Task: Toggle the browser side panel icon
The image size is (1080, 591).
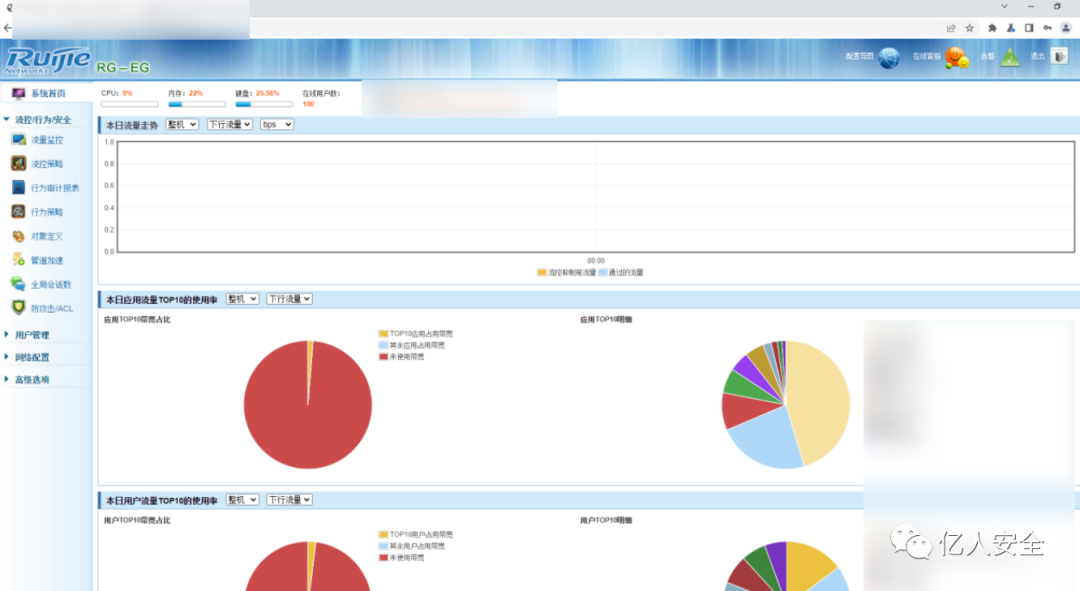Action: (1029, 28)
